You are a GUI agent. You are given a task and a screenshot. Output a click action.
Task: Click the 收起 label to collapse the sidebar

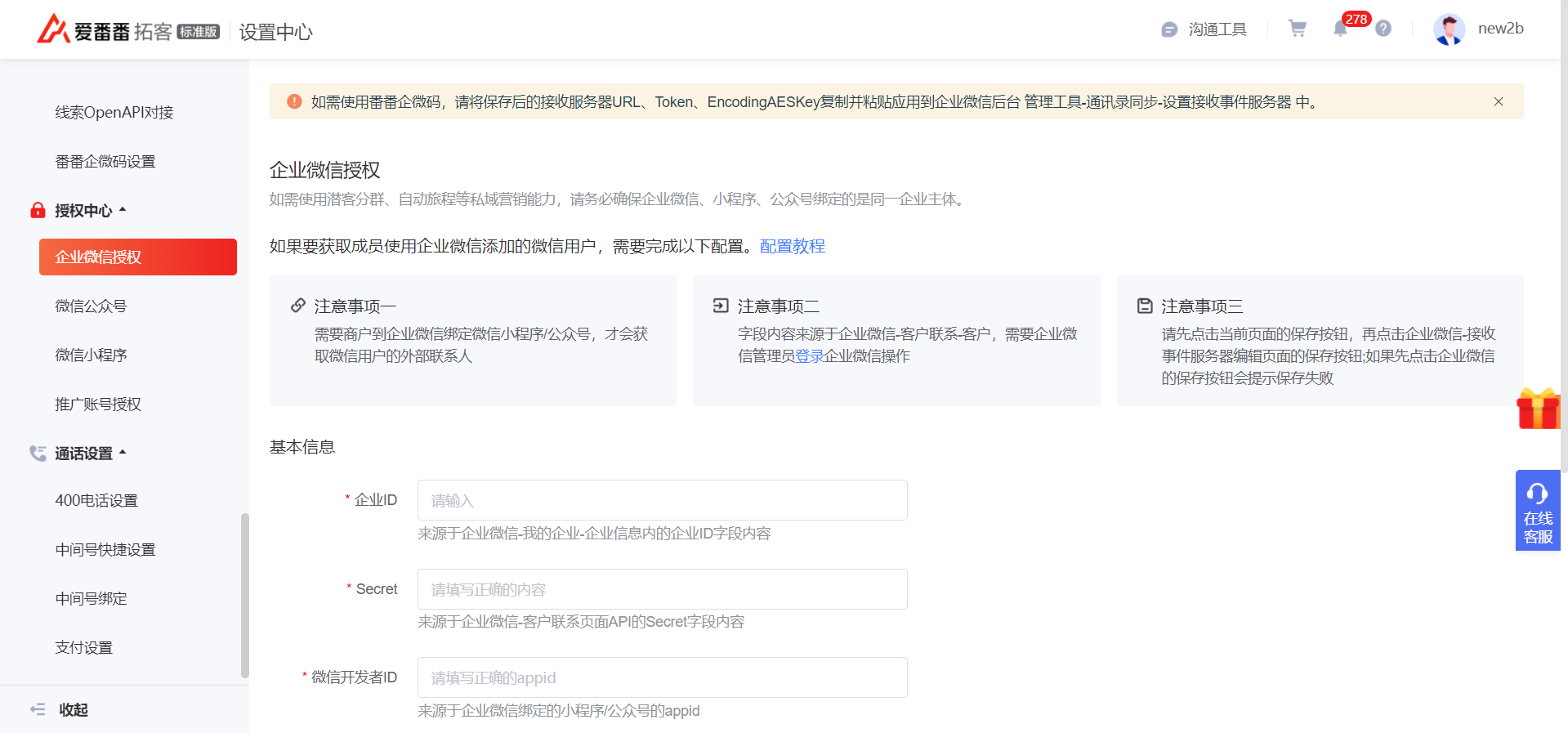coord(74,709)
